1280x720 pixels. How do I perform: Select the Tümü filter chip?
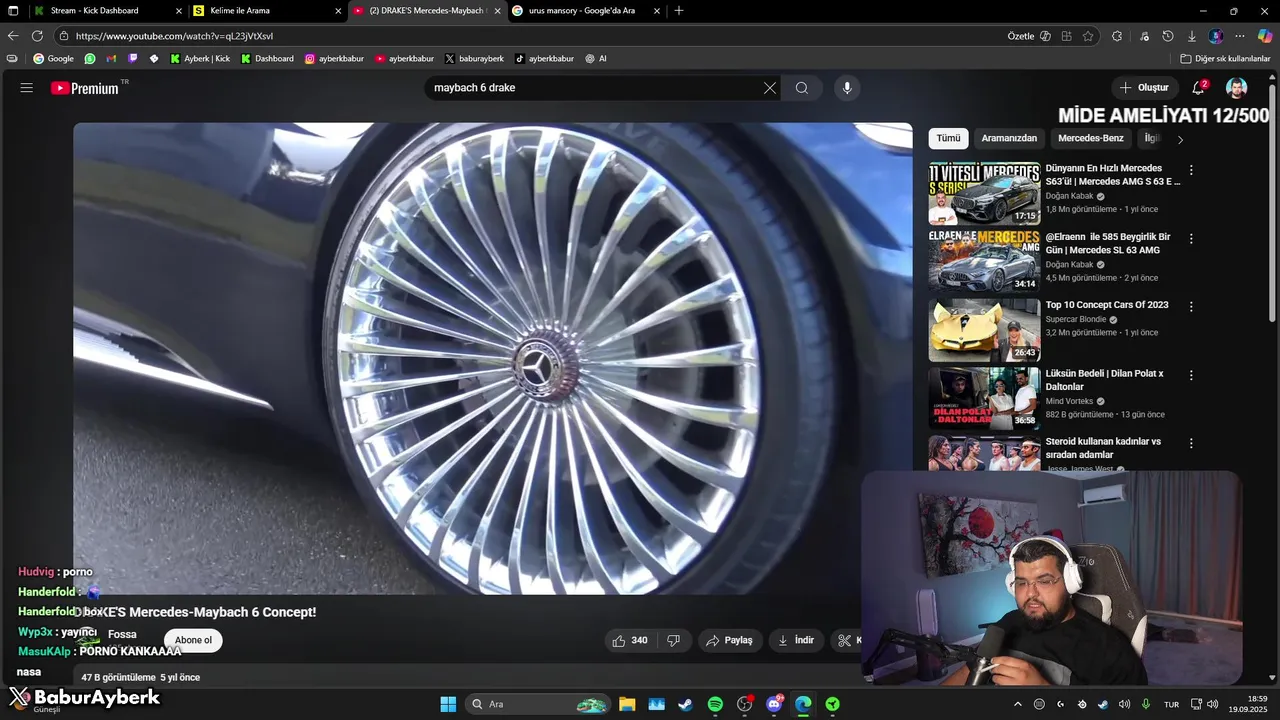click(x=948, y=138)
